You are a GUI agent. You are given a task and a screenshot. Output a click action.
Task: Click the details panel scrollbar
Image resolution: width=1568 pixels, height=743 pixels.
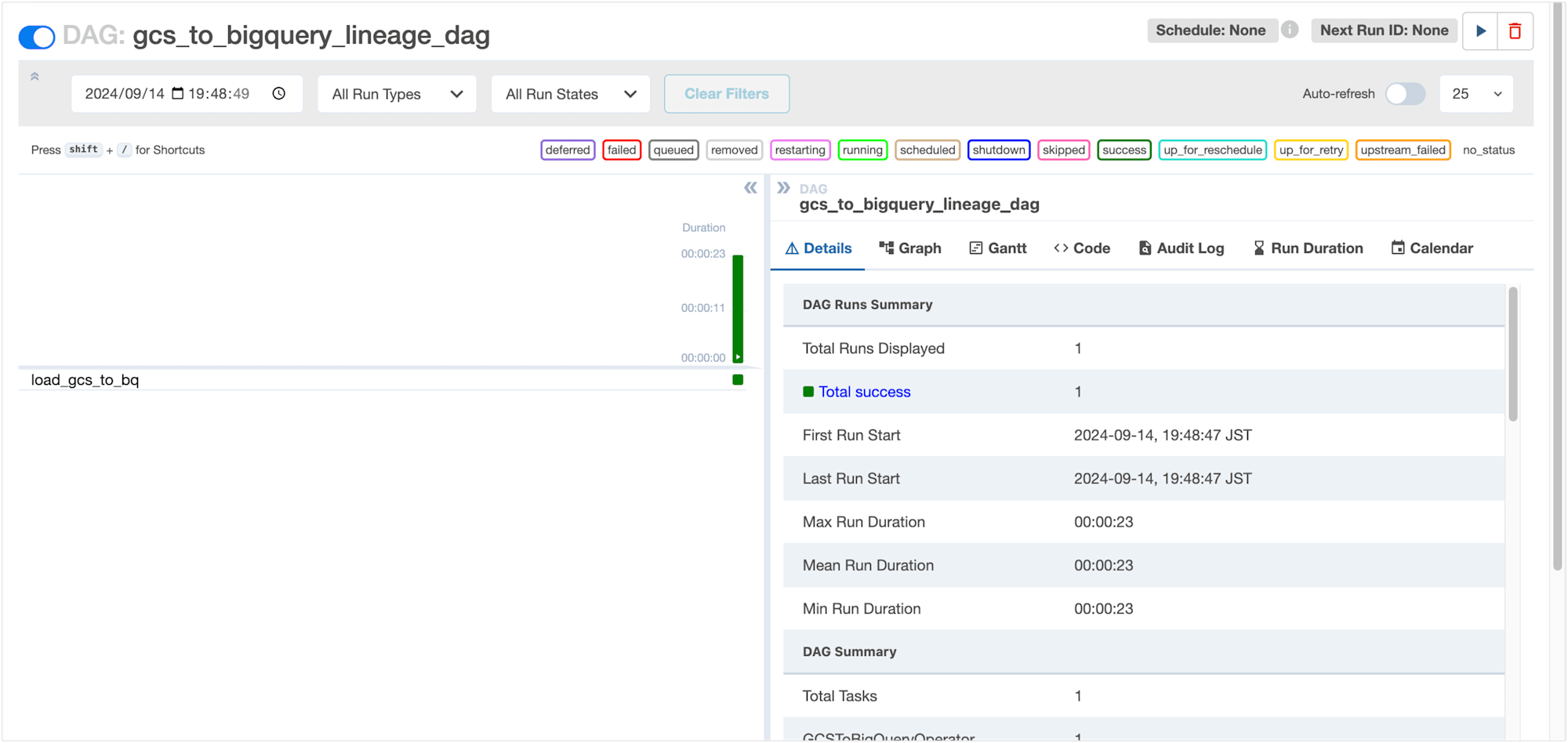tap(1513, 354)
